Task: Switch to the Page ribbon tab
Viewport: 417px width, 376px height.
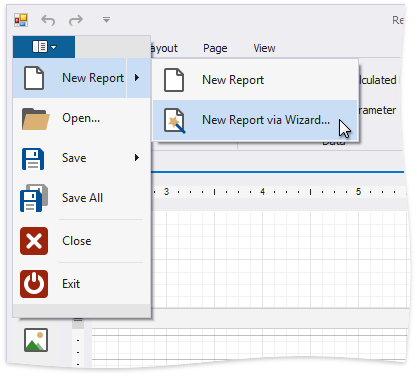Action: point(215,48)
